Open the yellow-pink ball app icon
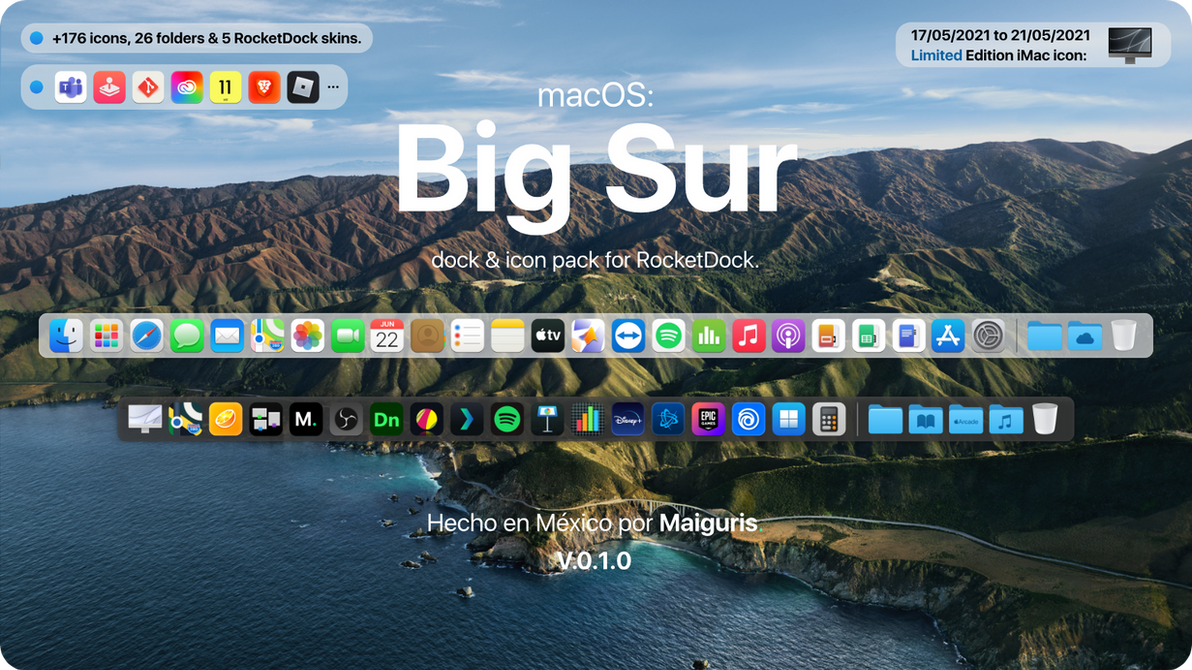The height and width of the screenshot is (670, 1192). click(x=426, y=419)
